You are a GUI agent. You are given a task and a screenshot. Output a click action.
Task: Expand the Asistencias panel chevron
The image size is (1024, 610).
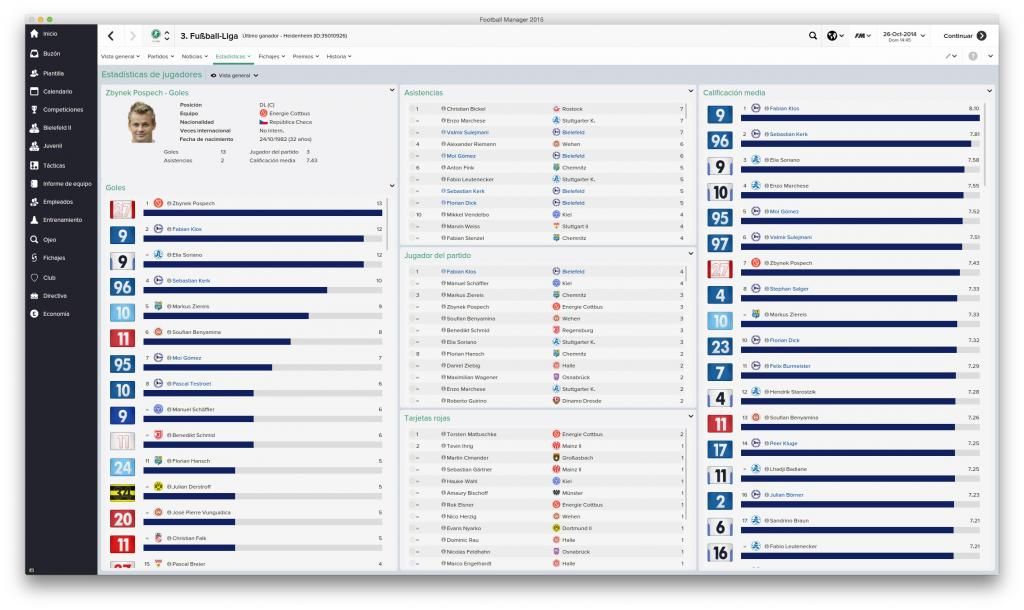tap(690, 91)
